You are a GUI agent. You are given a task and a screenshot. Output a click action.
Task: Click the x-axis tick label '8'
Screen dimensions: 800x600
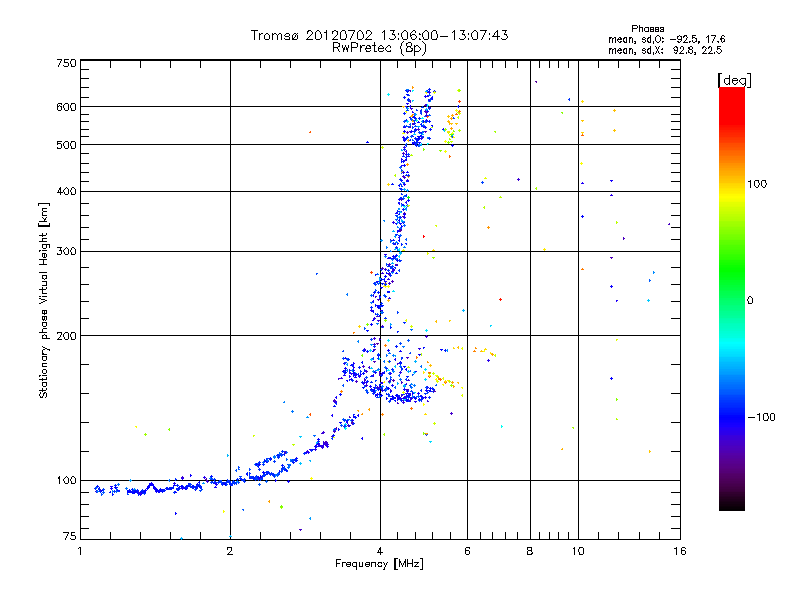click(530, 551)
